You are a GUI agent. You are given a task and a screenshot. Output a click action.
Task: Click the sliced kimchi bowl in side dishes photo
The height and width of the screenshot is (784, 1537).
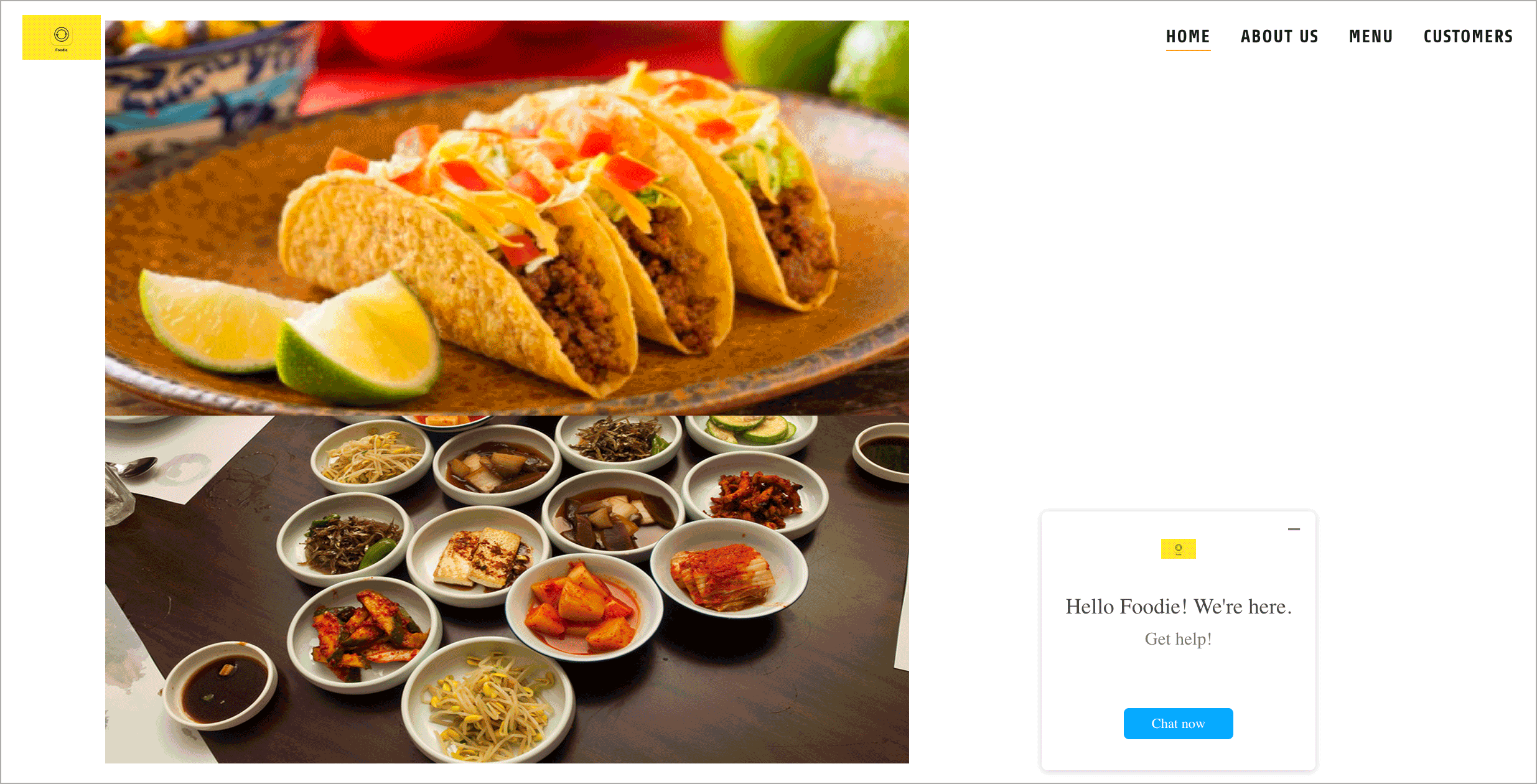tap(728, 569)
